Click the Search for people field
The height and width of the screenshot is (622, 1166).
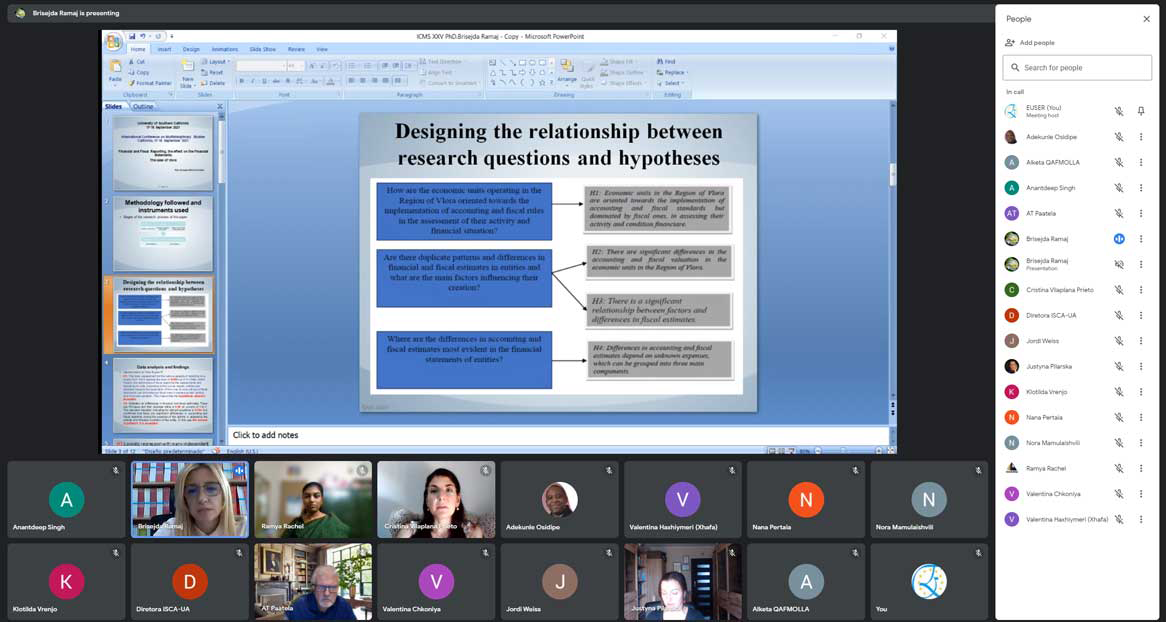coord(1077,68)
